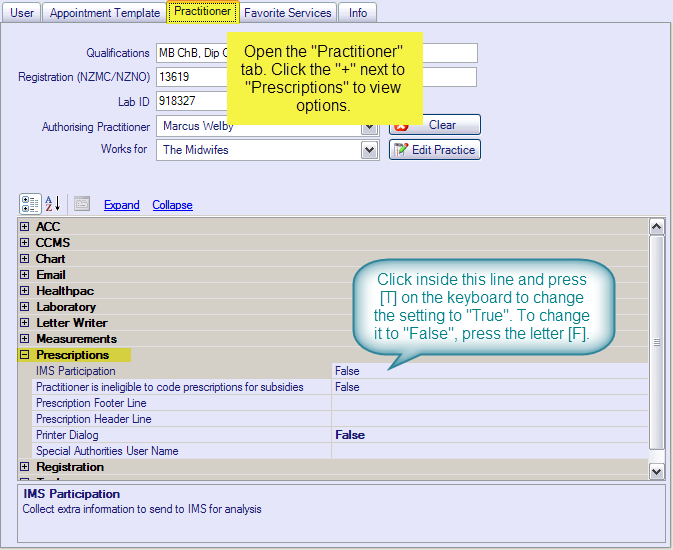This screenshot has height=550, width=673.
Task: Click the IMS Participation False value
Action: (347, 371)
